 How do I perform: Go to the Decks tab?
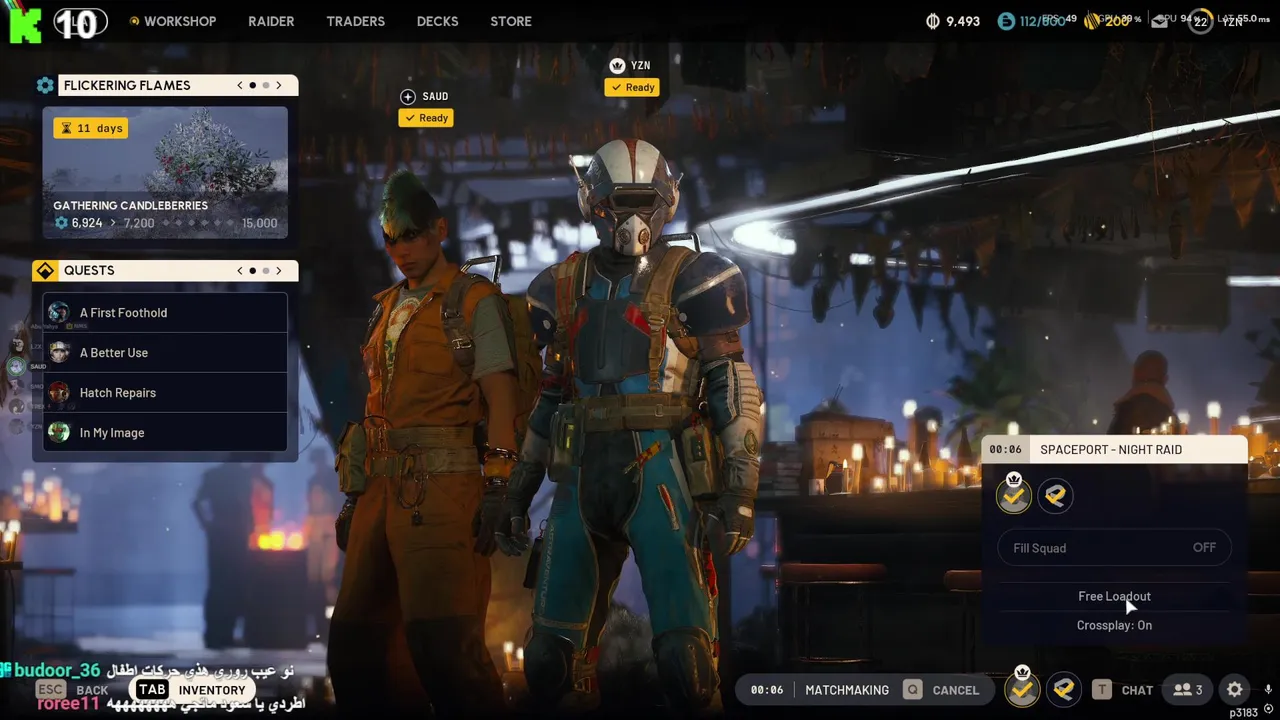point(437,21)
